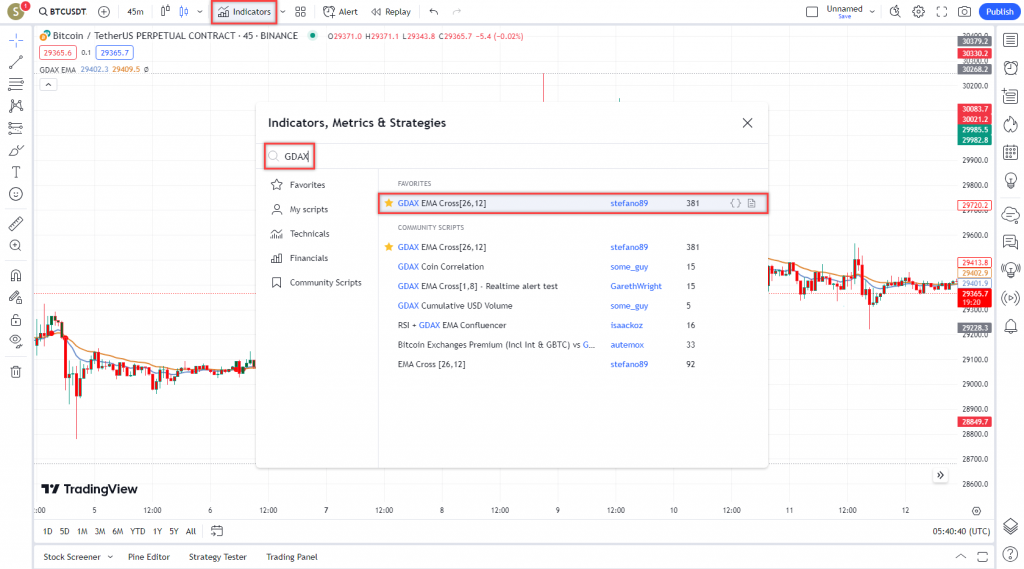1024x569 pixels.
Task: Open author automox profile link
Action: (627, 345)
